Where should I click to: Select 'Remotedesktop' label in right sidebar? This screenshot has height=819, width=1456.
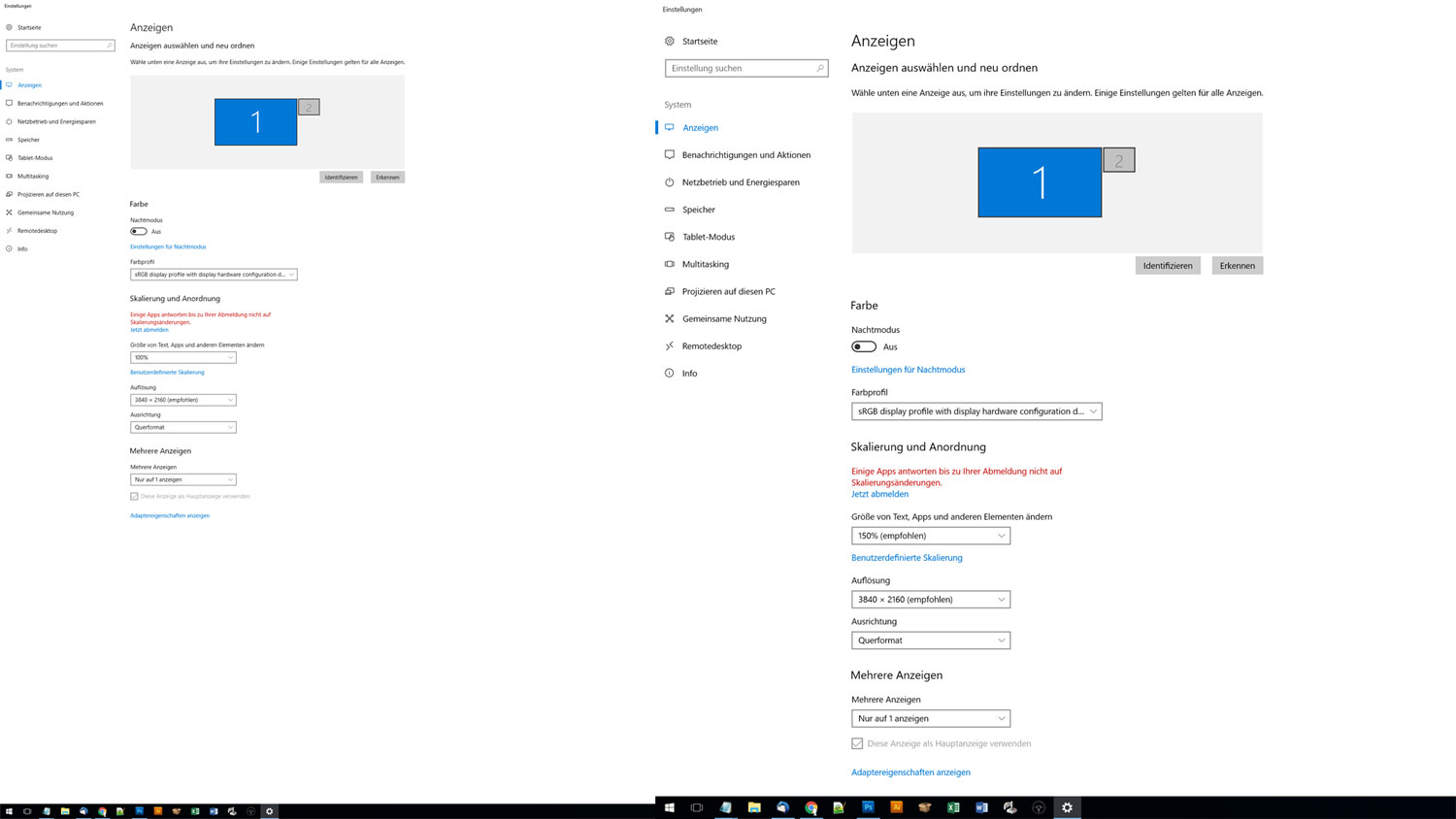click(711, 345)
